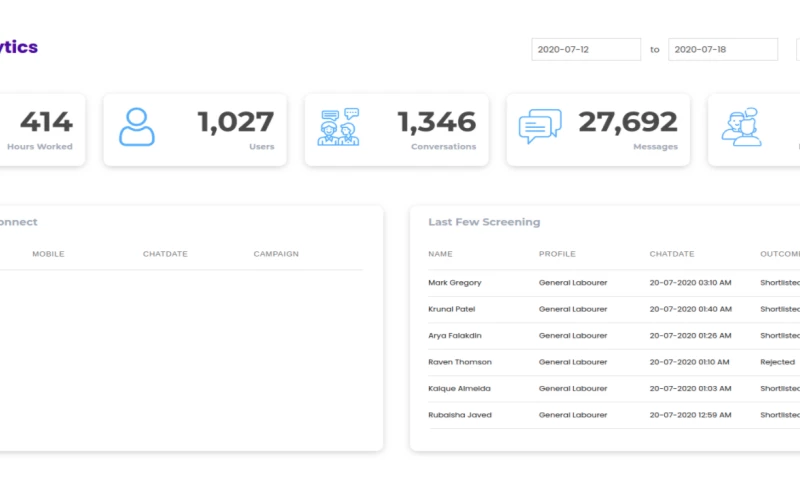800x480 pixels.
Task: Click the CAMPAIGN column header
Action: point(276,254)
